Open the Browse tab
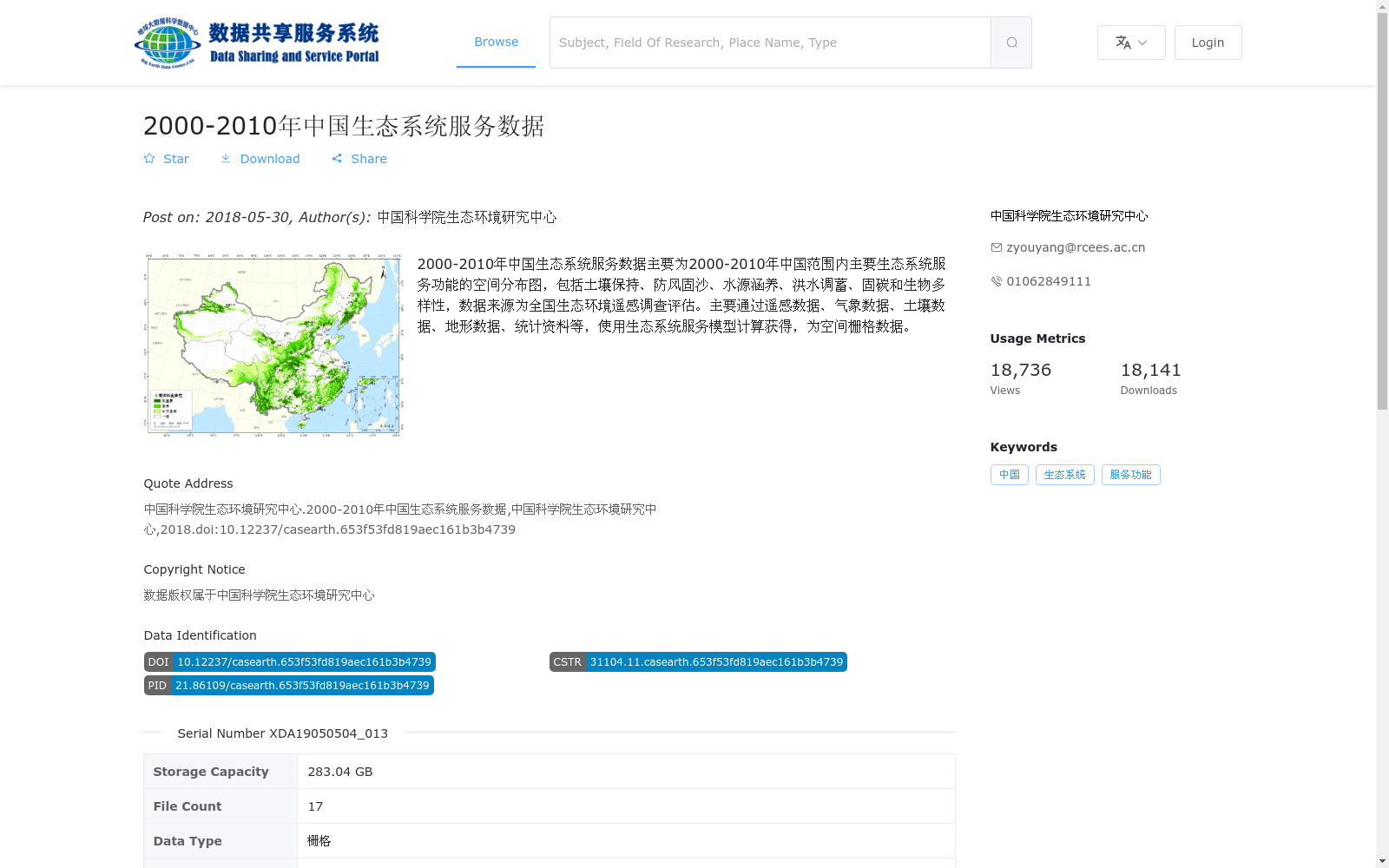The width and height of the screenshot is (1389, 868). click(x=496, y=42)
